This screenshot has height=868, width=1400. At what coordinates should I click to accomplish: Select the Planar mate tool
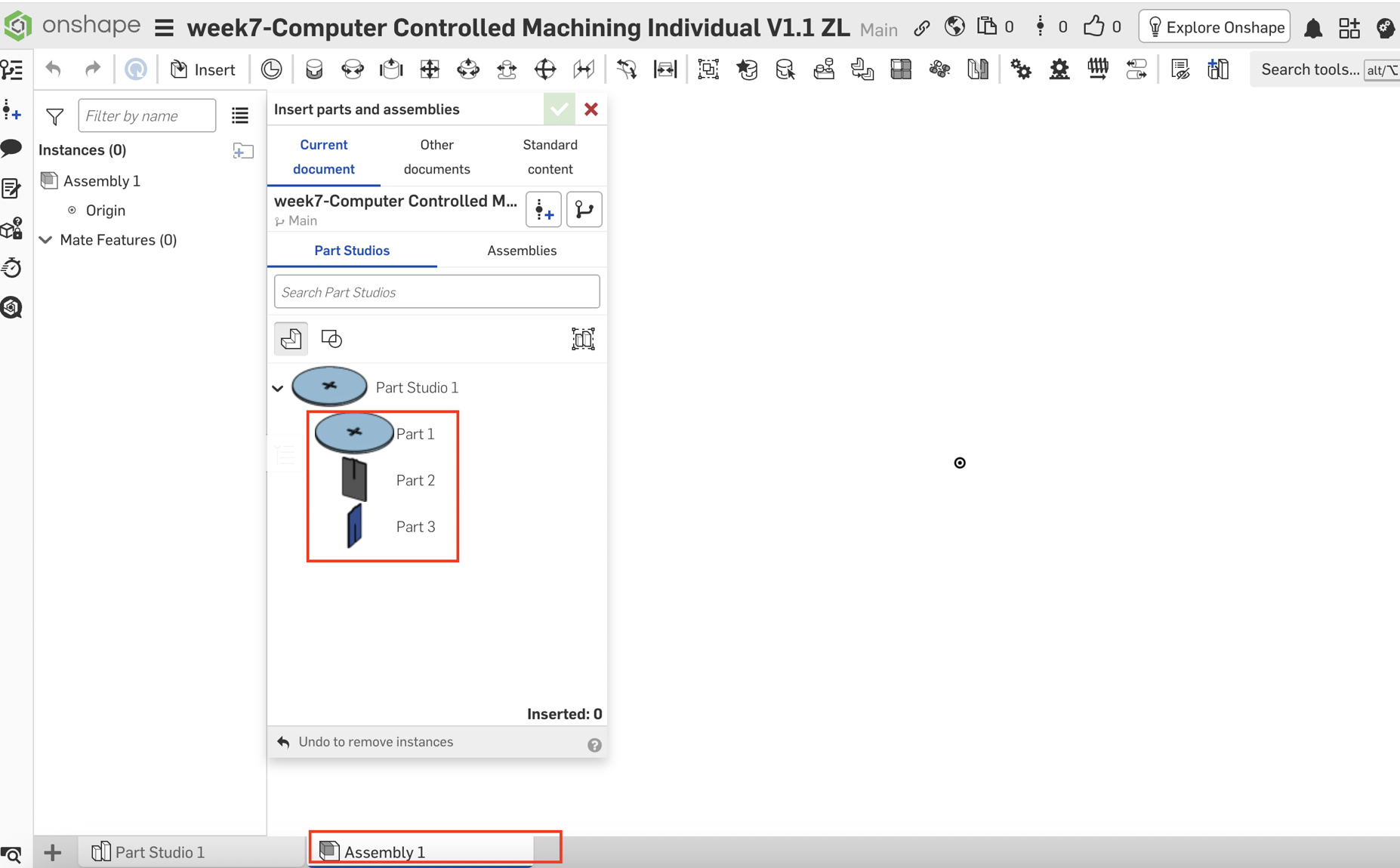pos(430,69)
